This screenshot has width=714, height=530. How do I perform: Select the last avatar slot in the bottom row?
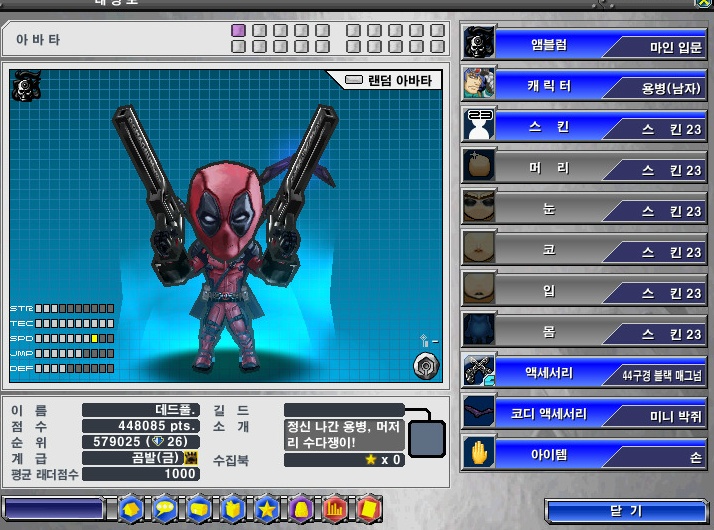(437, 46)
